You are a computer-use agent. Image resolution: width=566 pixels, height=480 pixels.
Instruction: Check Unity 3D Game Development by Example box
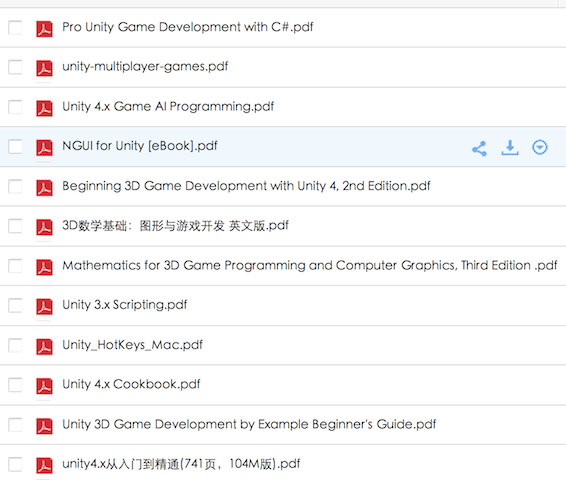coord(15,424)
